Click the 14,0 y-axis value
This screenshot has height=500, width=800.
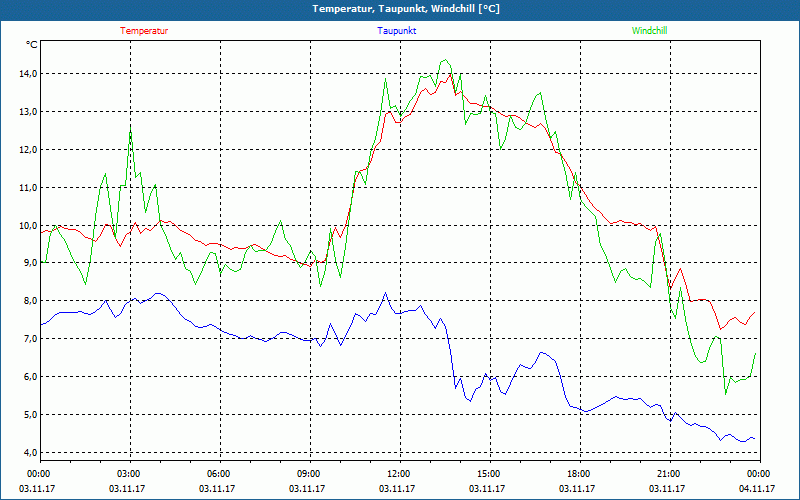(x=28, y=73)
